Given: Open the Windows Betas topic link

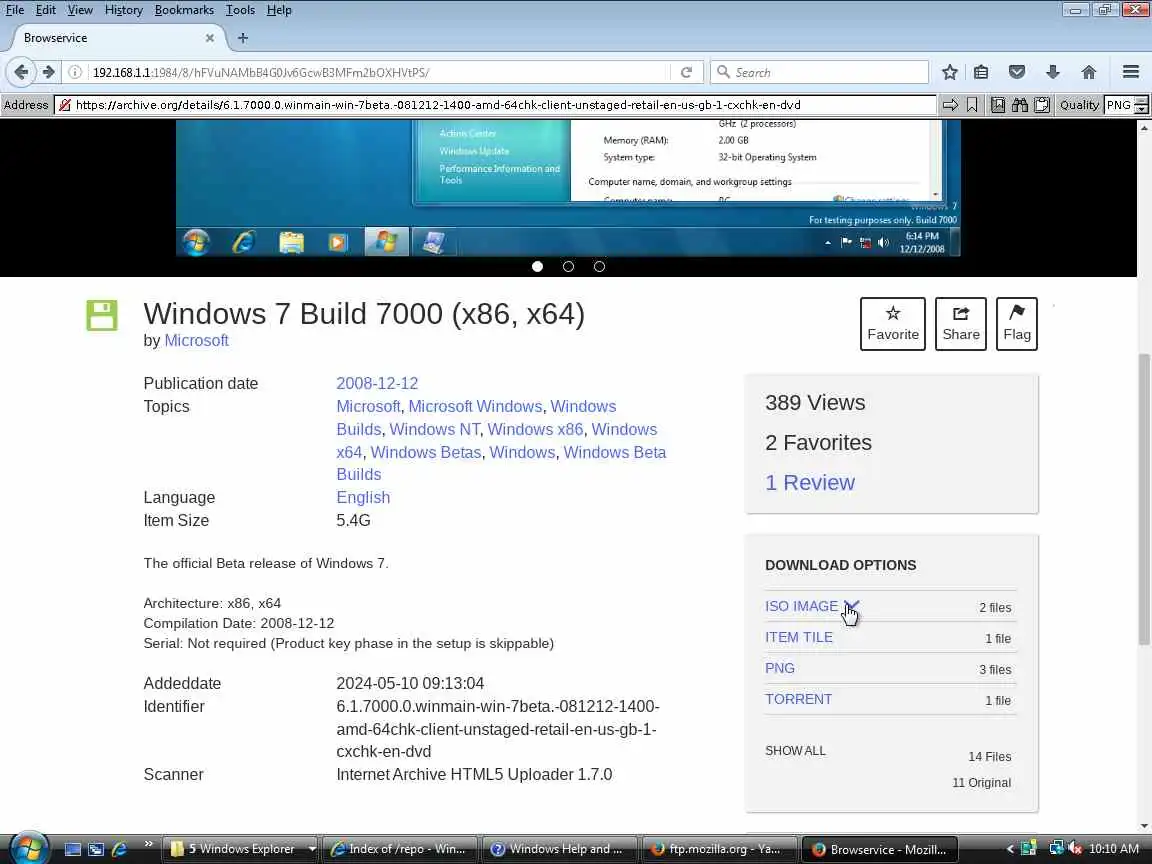Looking at the screenshot, I should click(425, 453).
